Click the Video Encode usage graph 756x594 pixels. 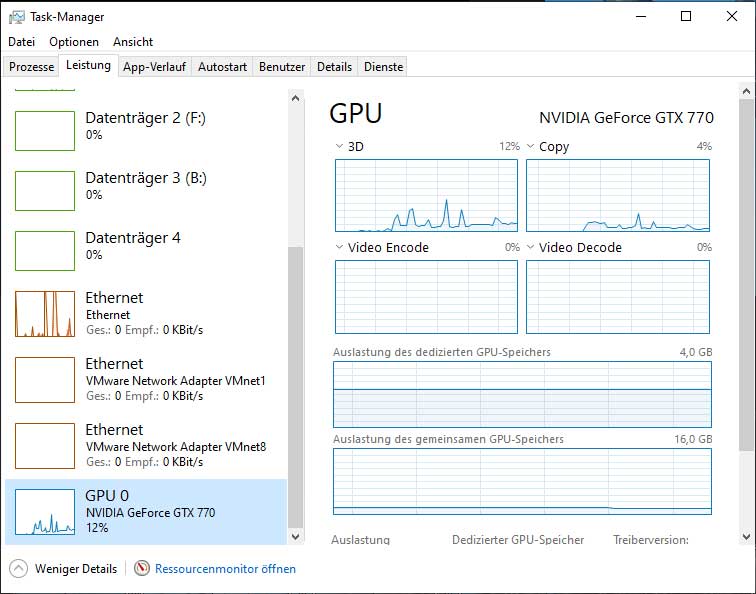tap(426, 297)
